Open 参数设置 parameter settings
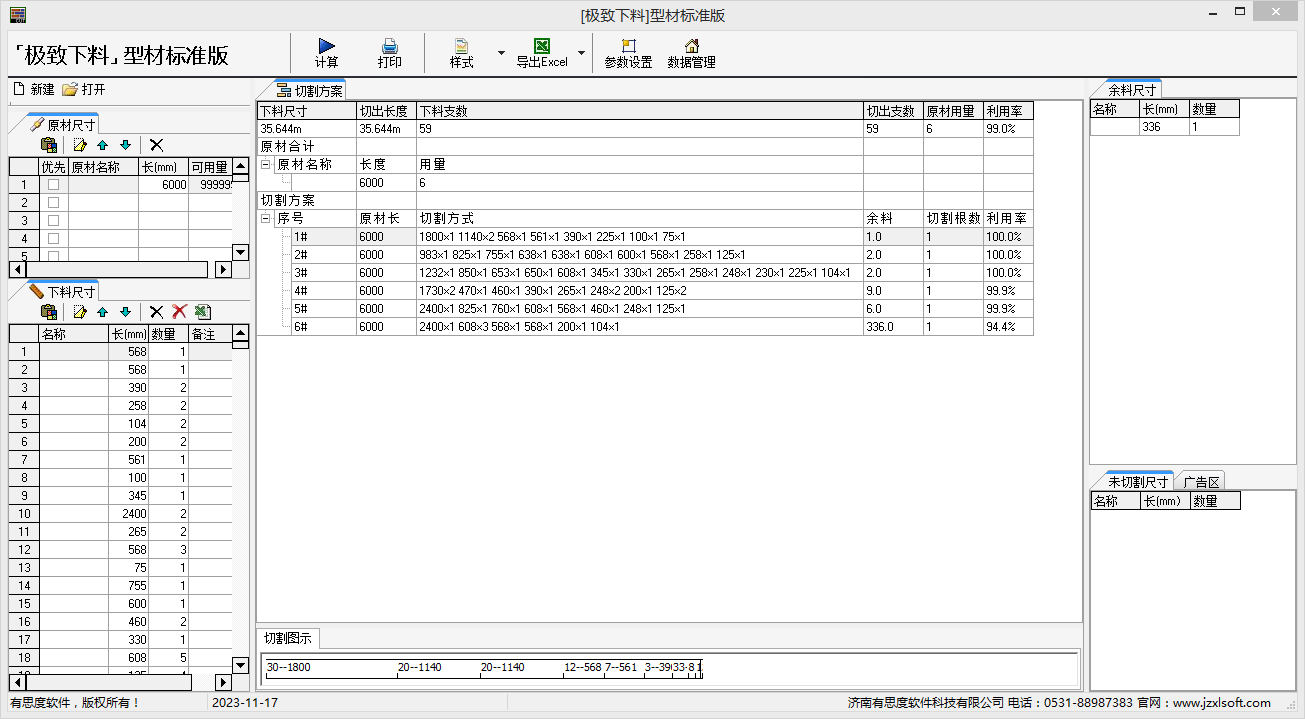This screenshot has height=719, width=1305. (628, 53)
